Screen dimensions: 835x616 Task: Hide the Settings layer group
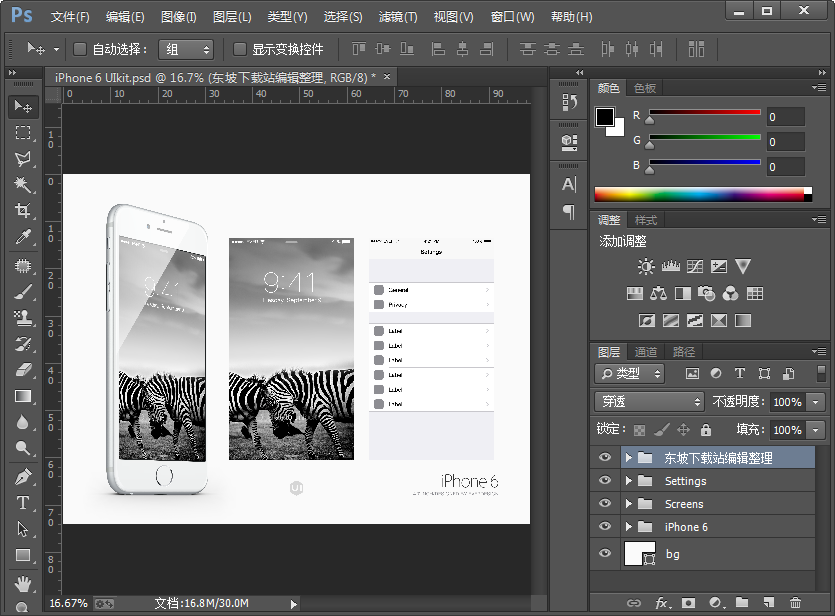604,481
